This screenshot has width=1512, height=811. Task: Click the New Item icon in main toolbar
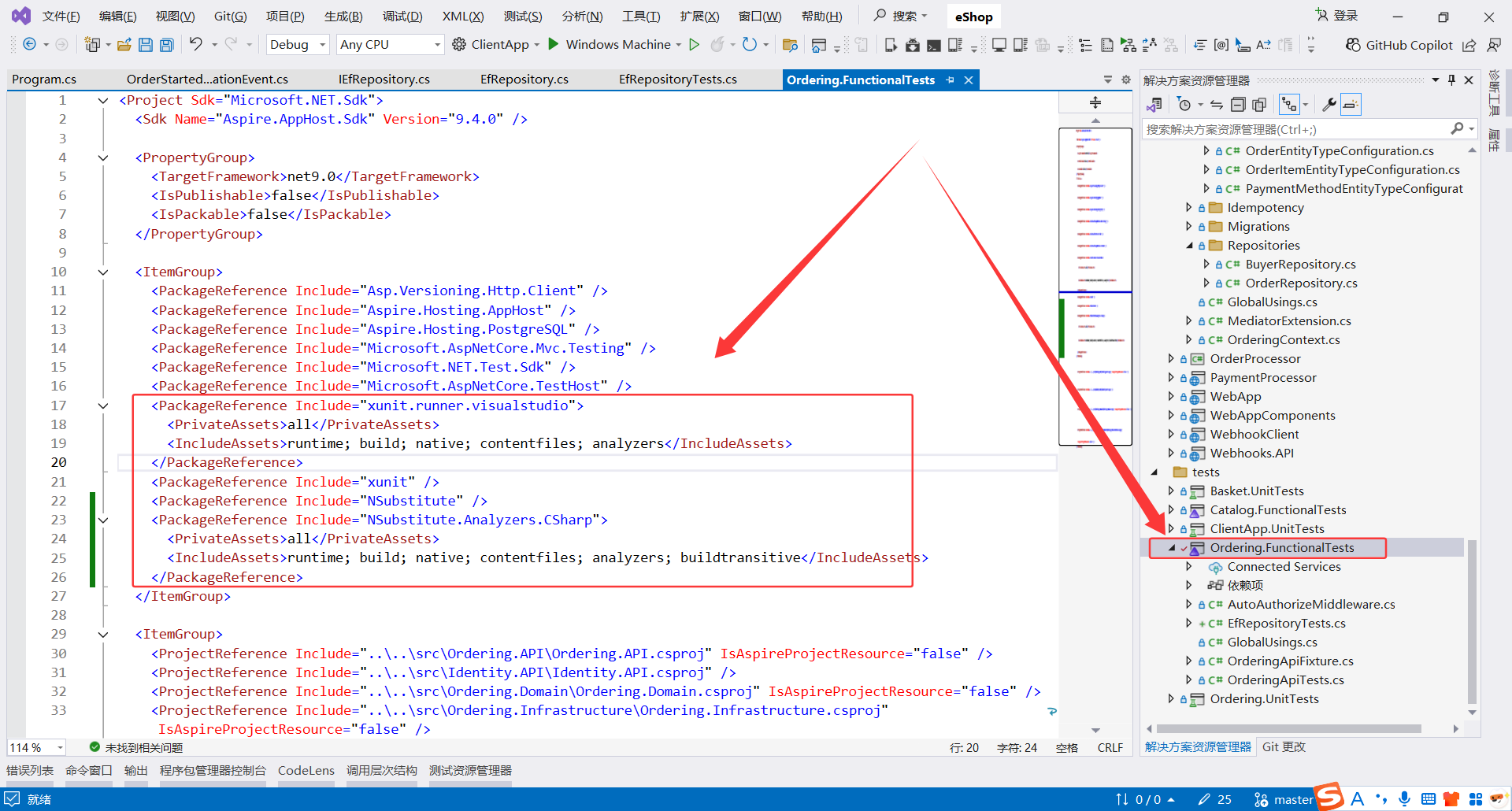92,45
